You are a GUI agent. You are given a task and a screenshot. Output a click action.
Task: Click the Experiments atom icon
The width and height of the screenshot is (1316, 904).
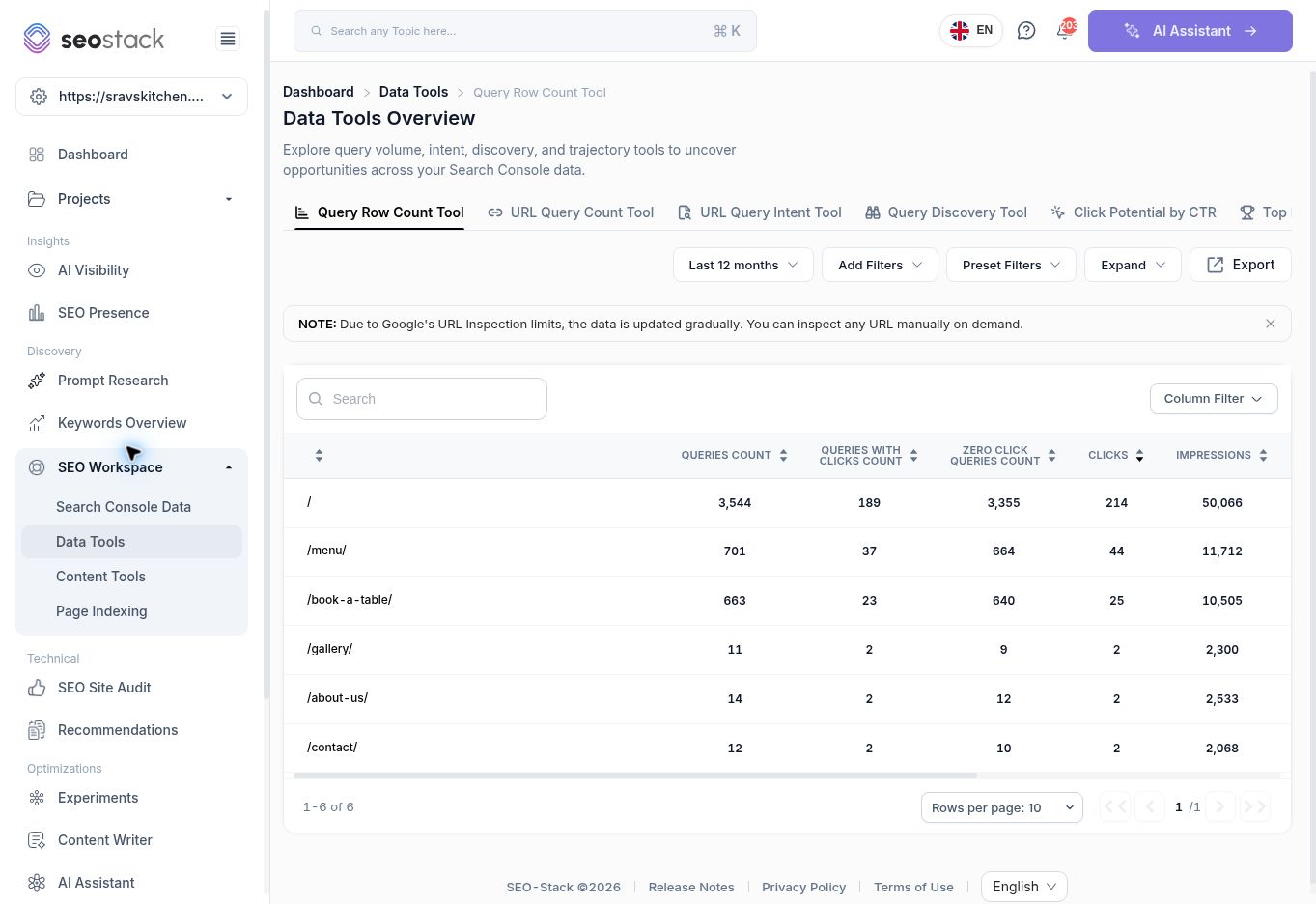tap(37, 798)
